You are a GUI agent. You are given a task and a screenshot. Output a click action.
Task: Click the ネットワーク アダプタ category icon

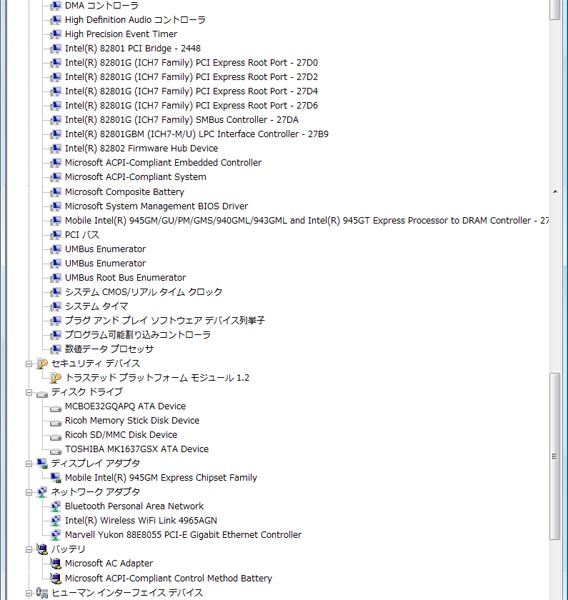click(x=42, y=492)
